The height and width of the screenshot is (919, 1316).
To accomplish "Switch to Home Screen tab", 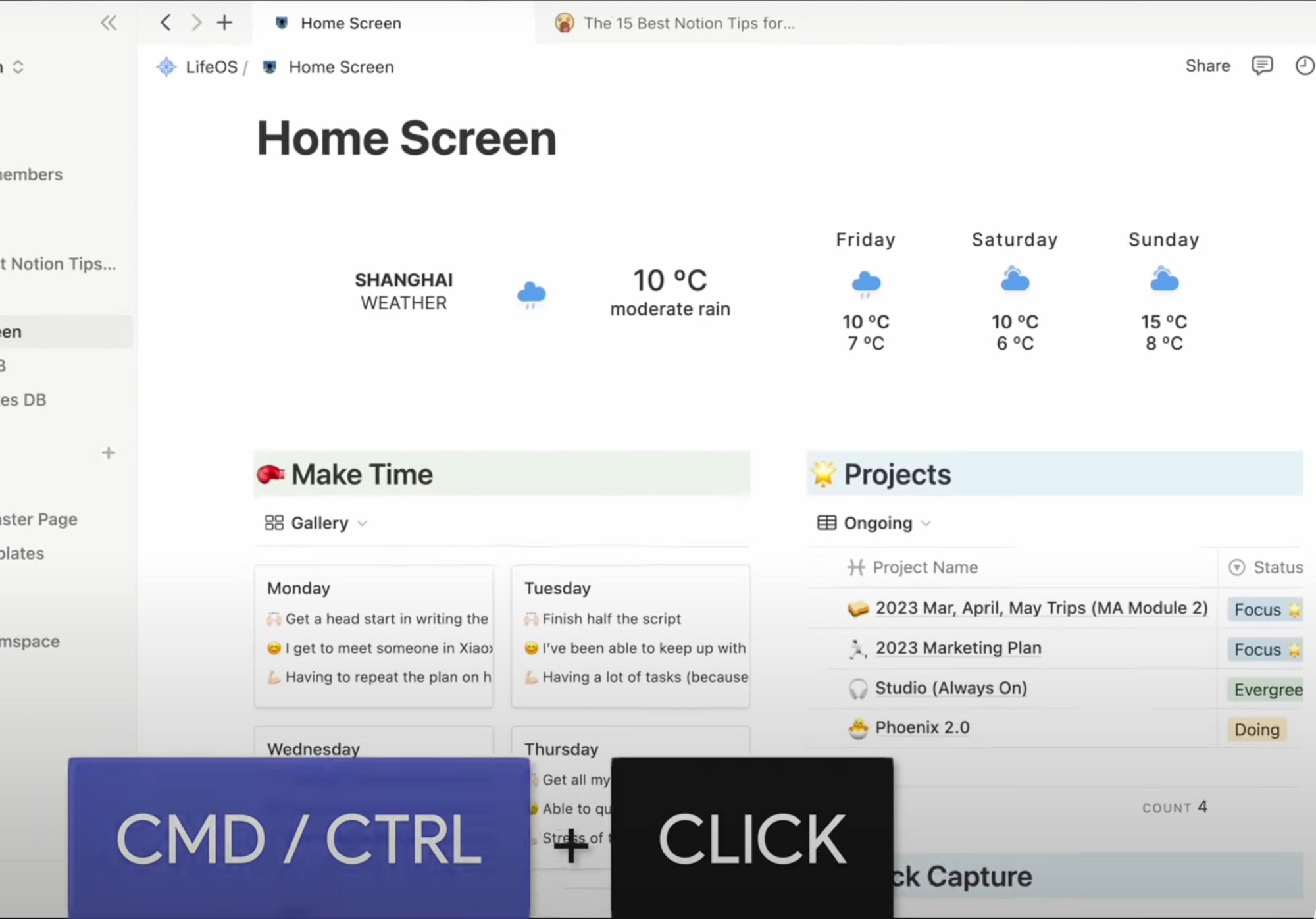I will (x=350, y=23).
